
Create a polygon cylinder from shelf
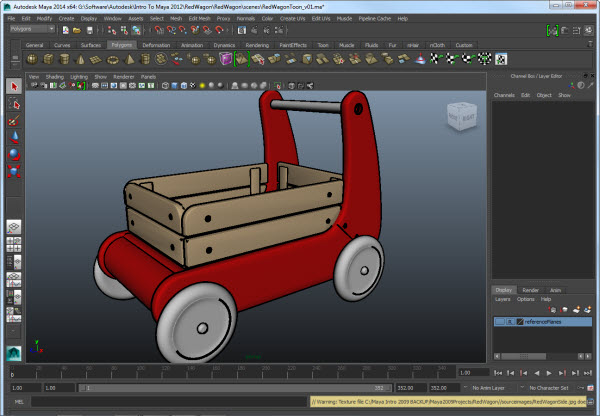(65, 59)
